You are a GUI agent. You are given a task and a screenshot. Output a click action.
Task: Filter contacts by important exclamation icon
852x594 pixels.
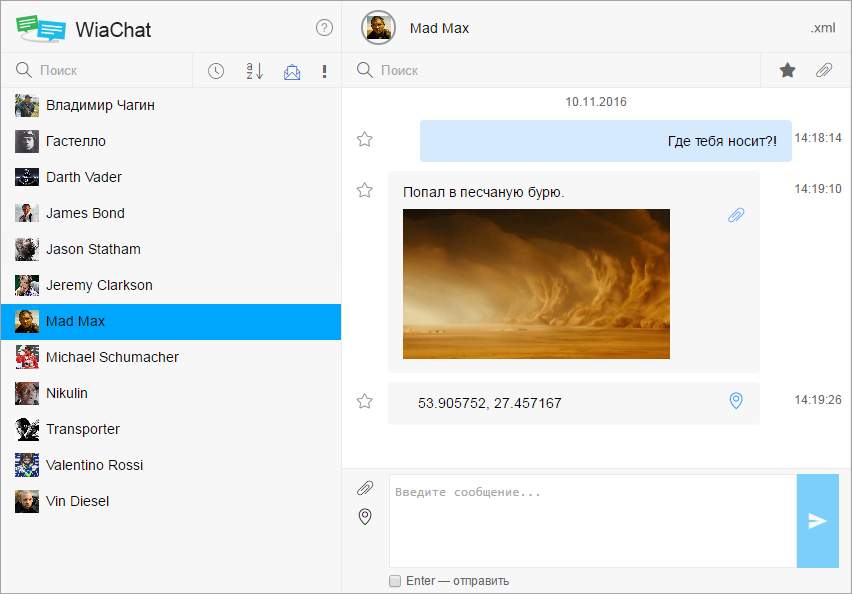(324, 71)
